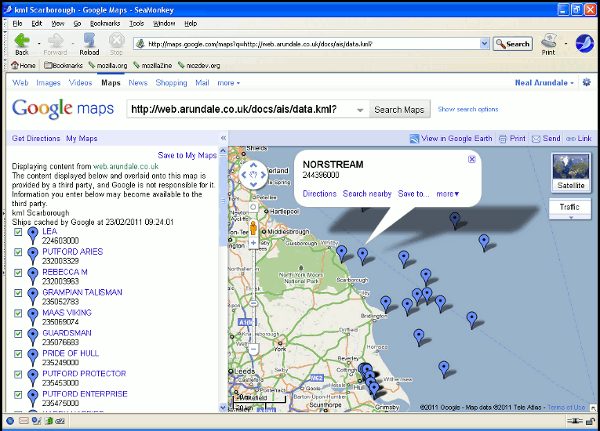Expand the Traffic layers dropdown arrow

(571, 217)
